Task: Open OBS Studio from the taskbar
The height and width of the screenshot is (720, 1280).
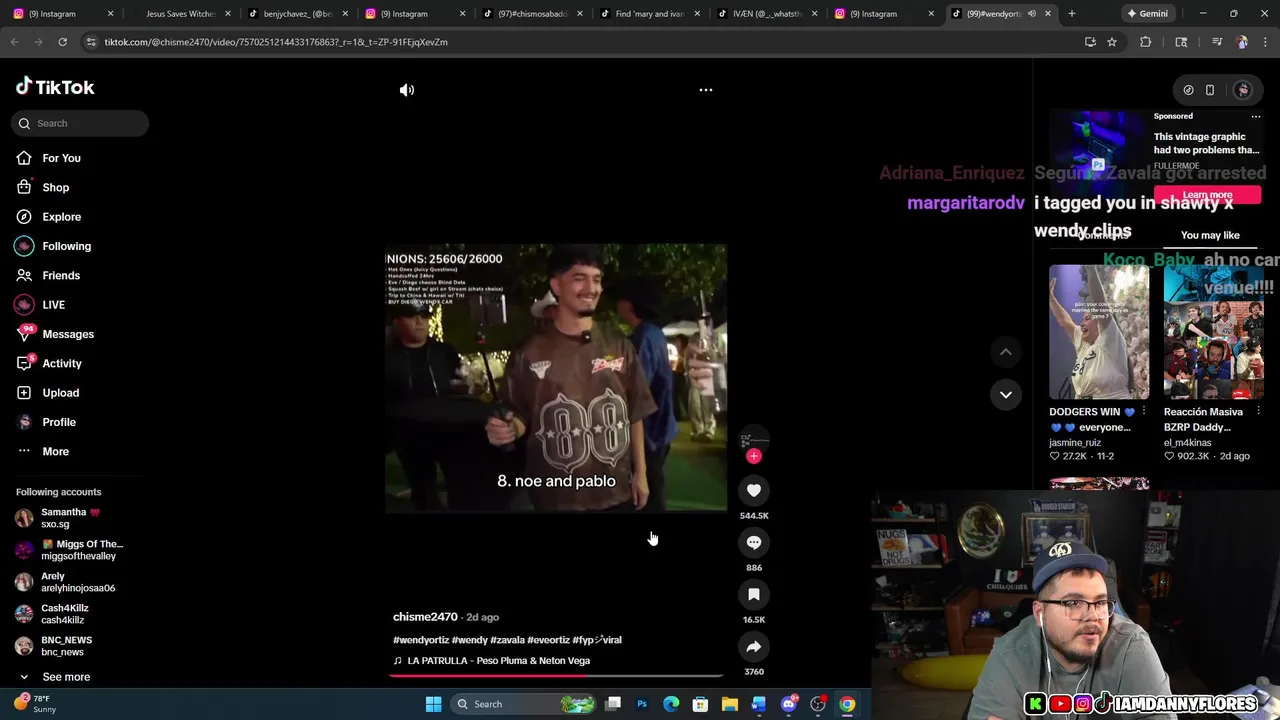Action: pyautogui.click(x=818, y=704)
